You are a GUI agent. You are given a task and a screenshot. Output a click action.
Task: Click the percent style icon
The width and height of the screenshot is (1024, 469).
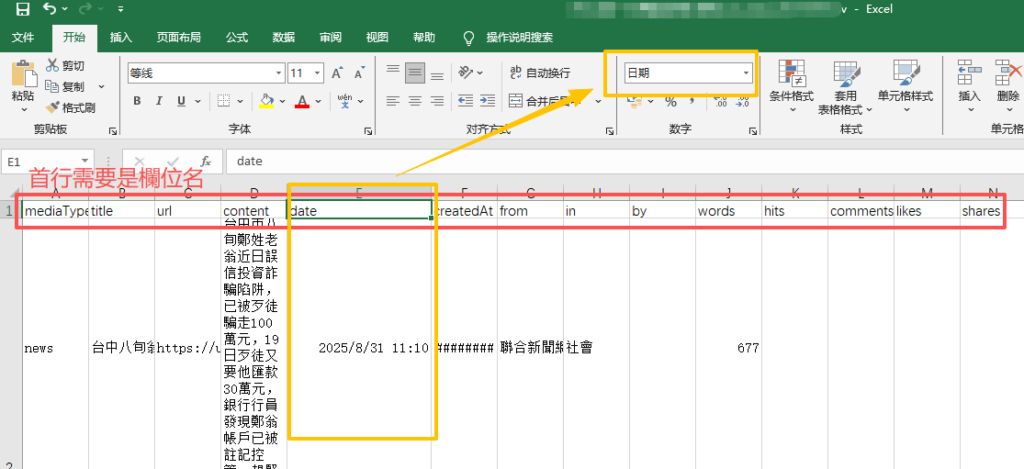click(x=671, y=101)
